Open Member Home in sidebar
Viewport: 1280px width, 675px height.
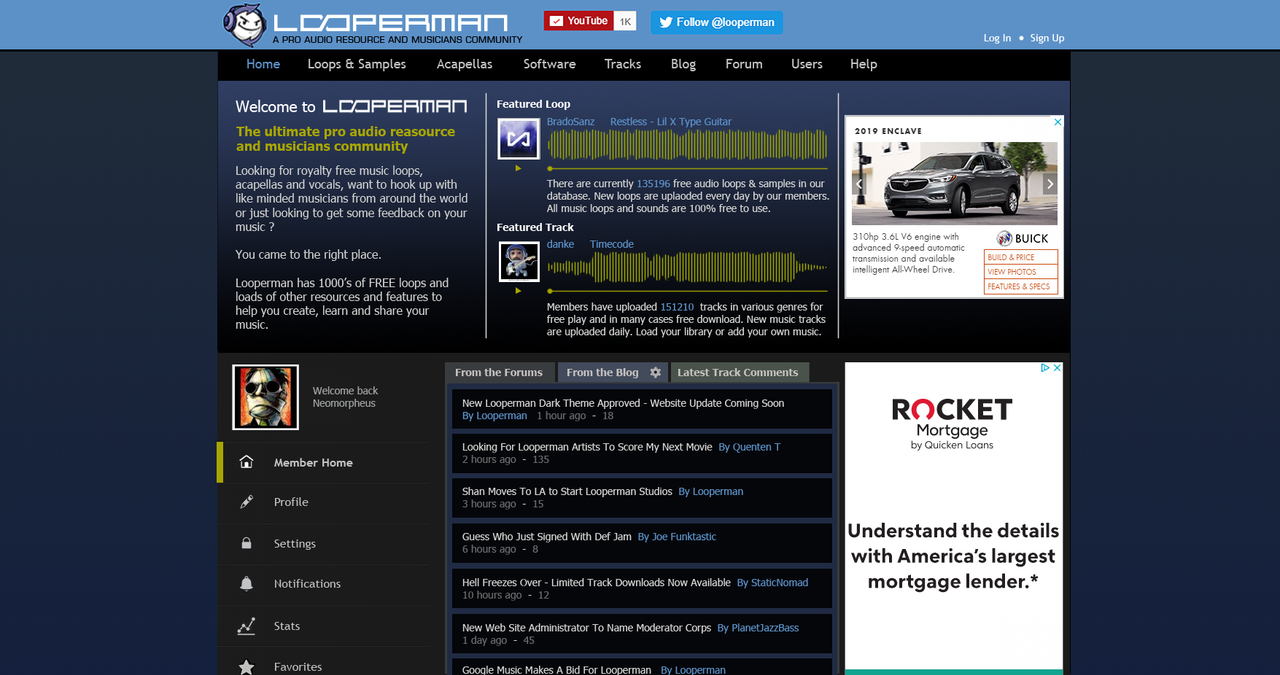tap(325, 462)
